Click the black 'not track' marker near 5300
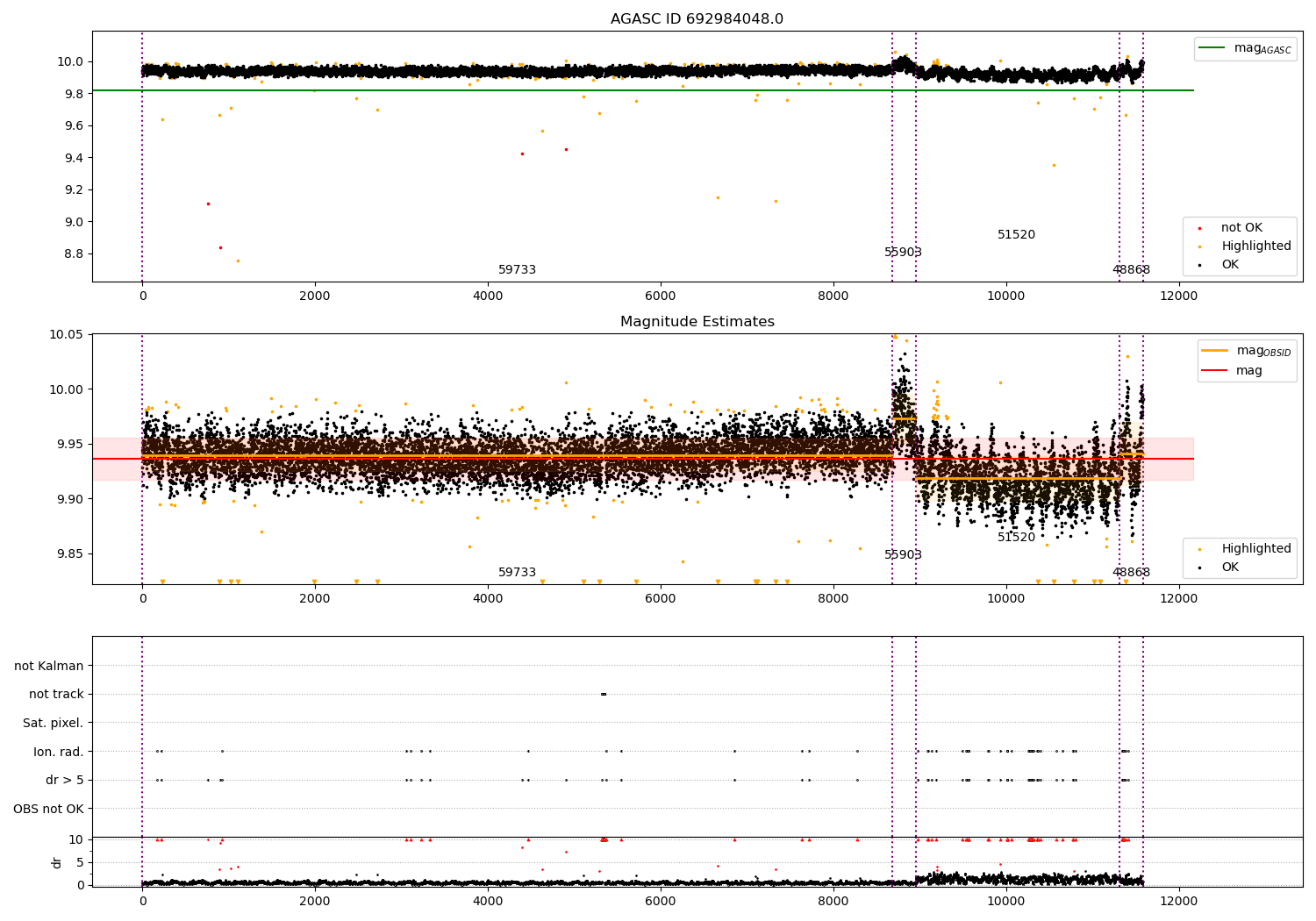 [604, 695]
